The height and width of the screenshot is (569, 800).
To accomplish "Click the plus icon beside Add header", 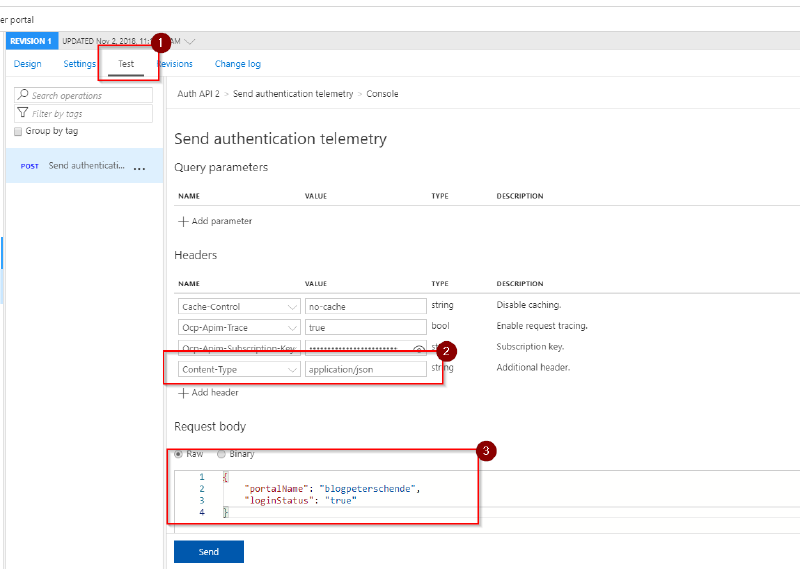I will 183,393.
